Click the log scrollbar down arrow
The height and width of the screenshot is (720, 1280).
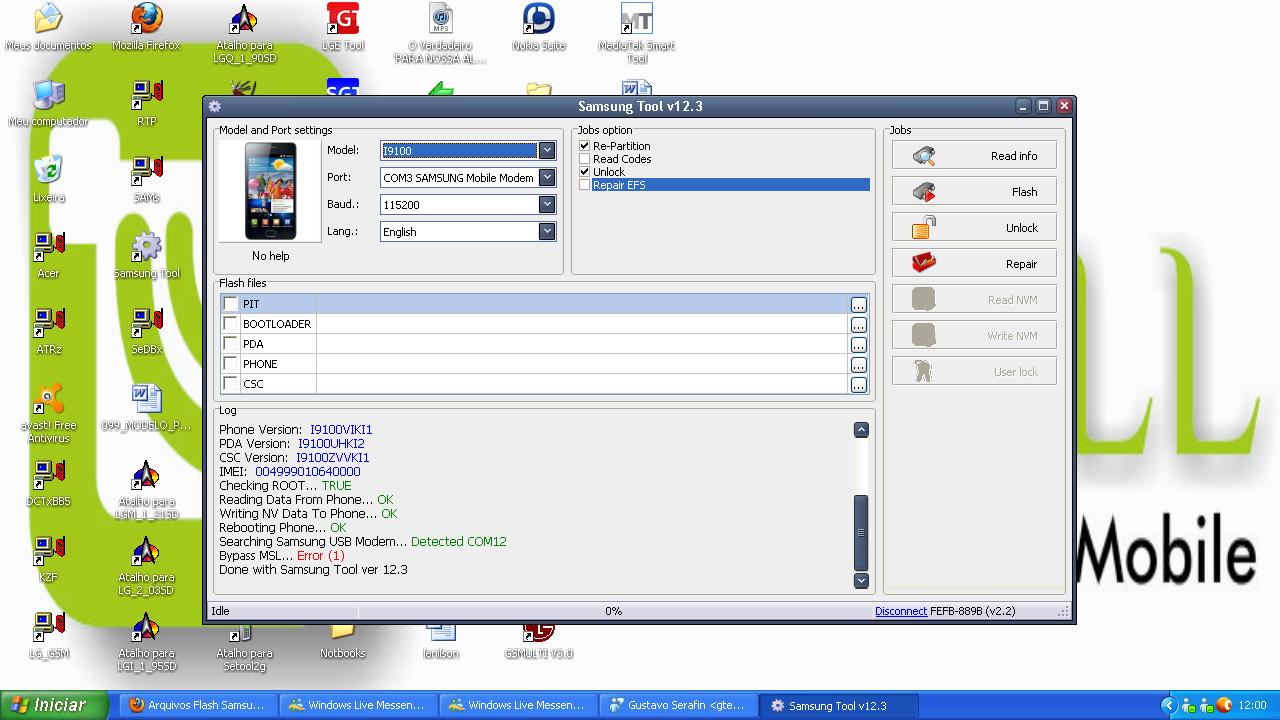click(861, 580)
